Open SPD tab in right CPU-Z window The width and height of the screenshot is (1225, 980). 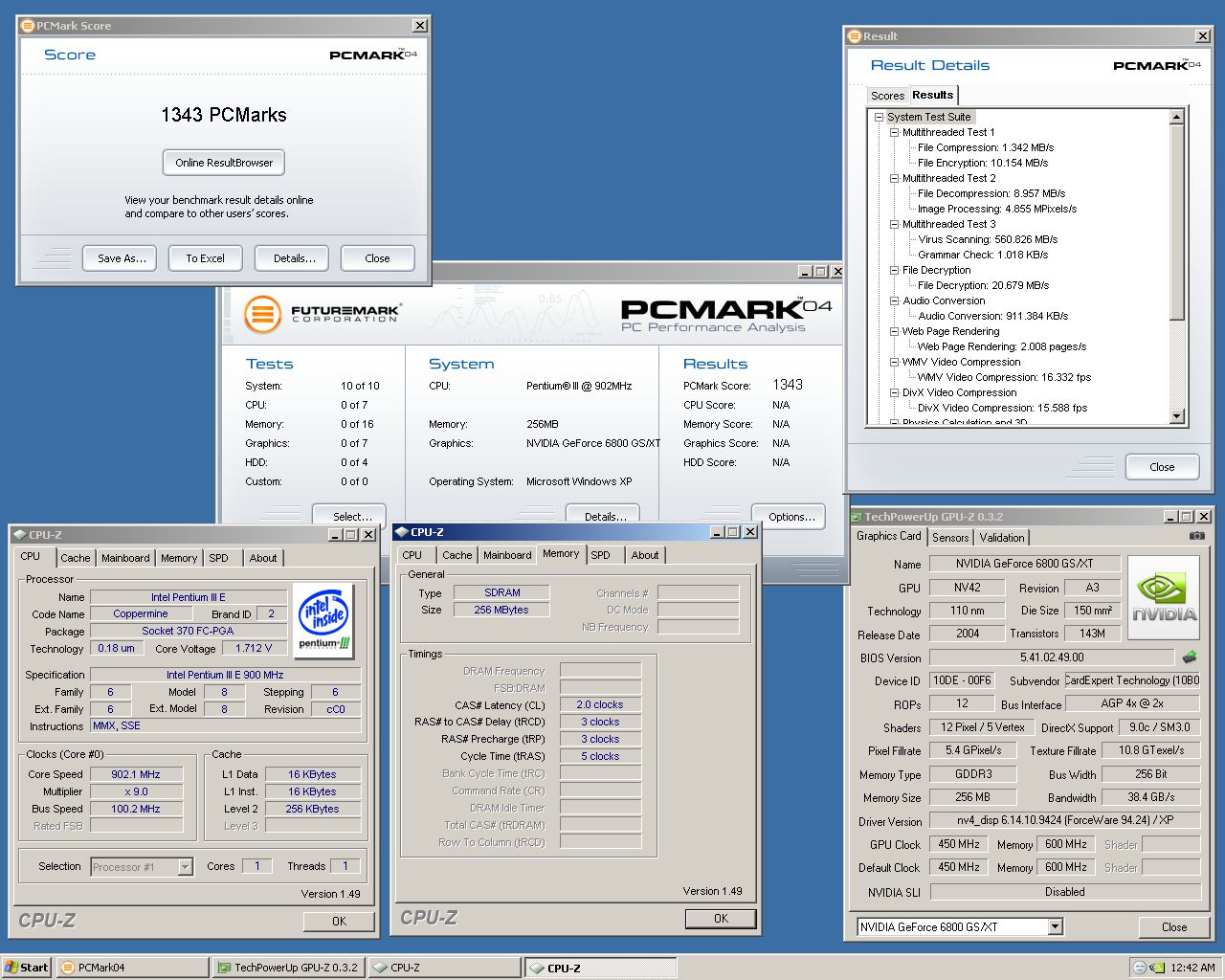(601, 555)
